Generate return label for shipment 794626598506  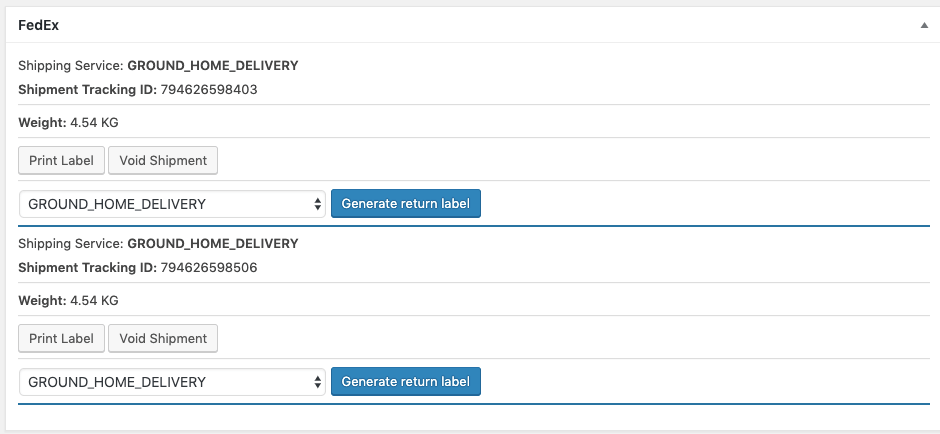tap(406, 382)
